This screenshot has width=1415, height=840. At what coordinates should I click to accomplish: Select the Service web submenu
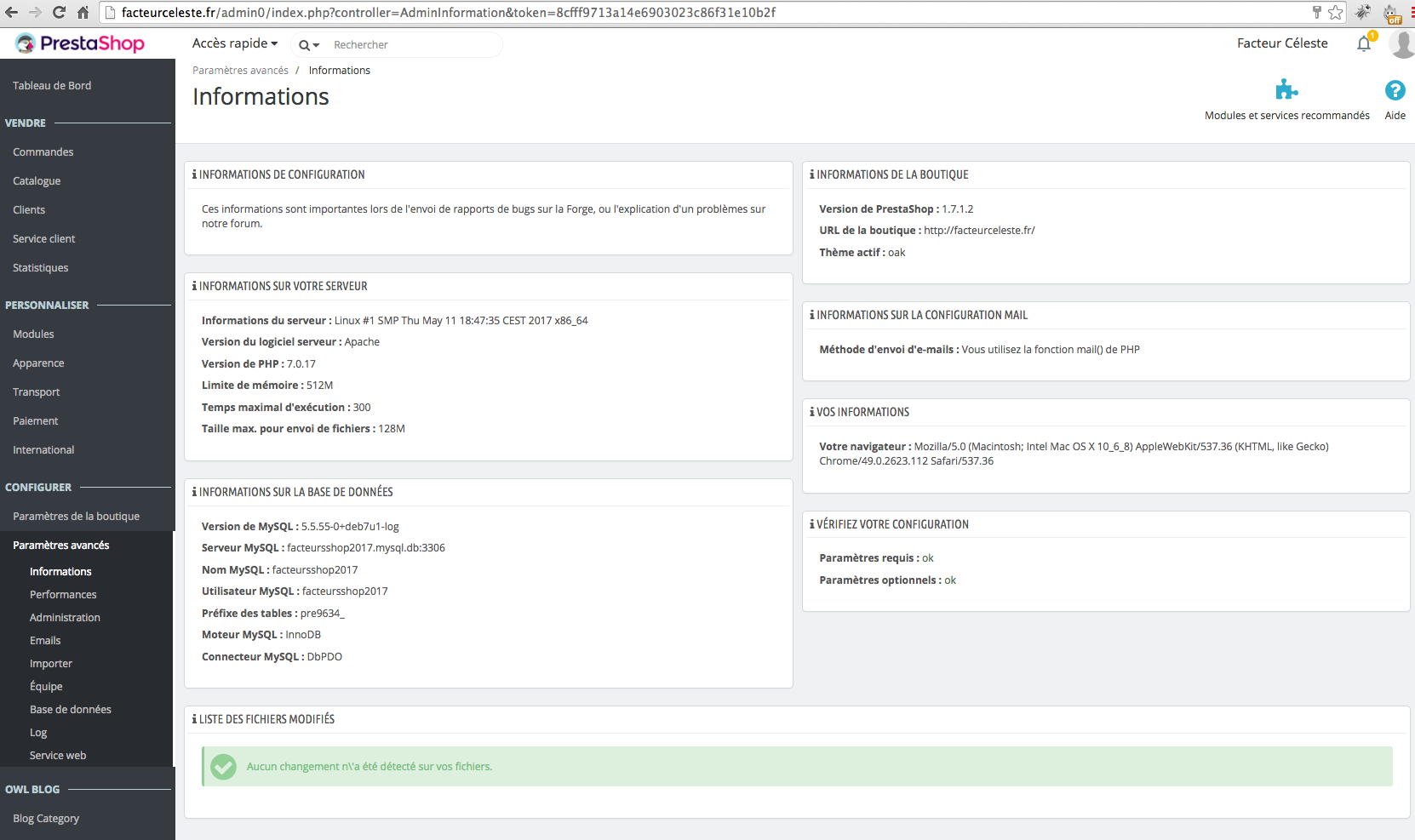pos(58,756)
